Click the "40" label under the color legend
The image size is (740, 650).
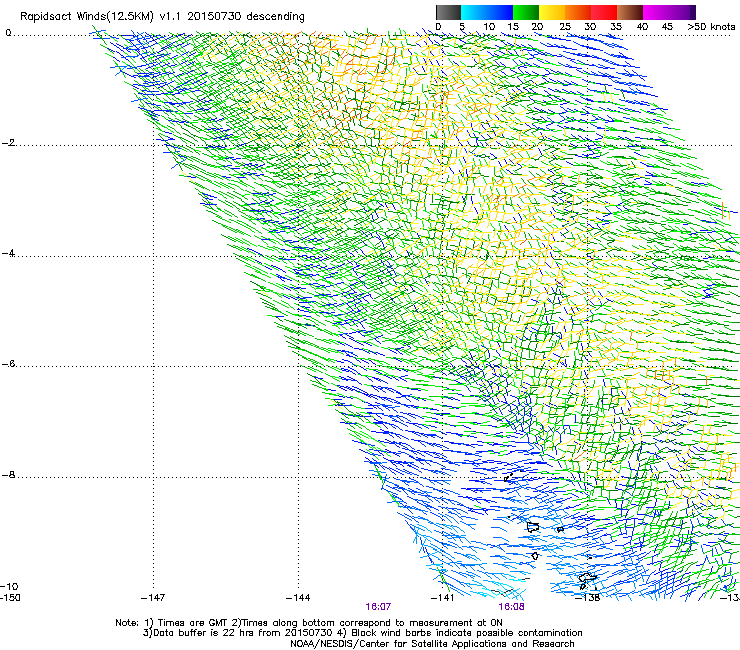tap(642, 27)
